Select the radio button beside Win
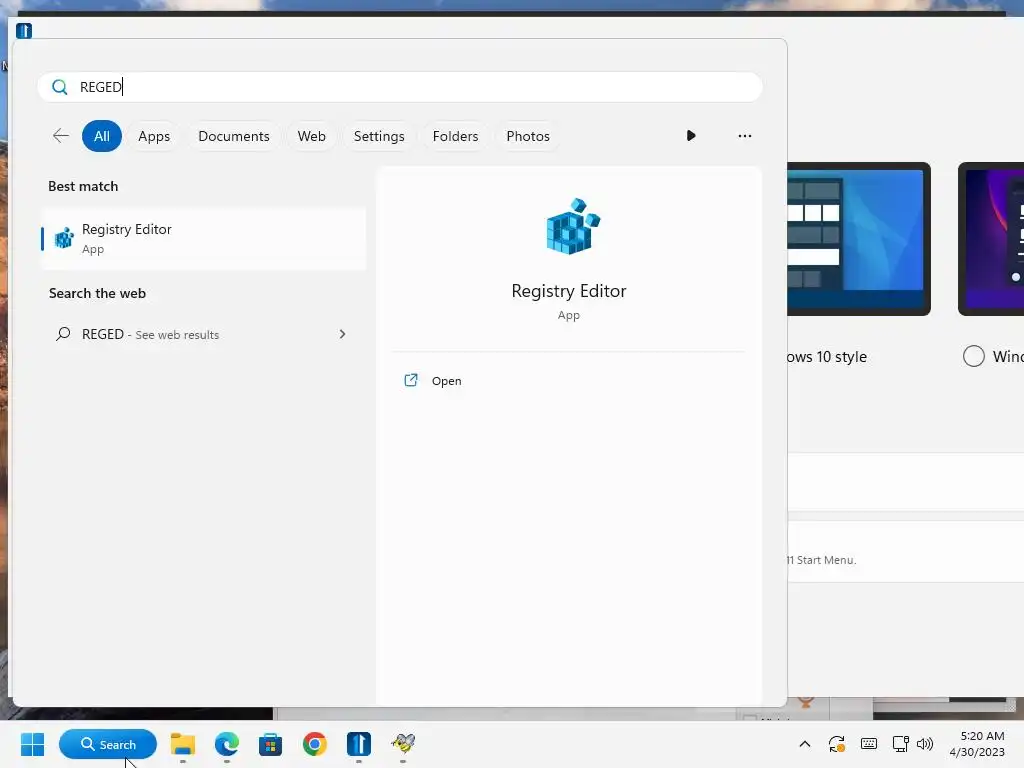1024x768 pixels. [x=974, y=356]
